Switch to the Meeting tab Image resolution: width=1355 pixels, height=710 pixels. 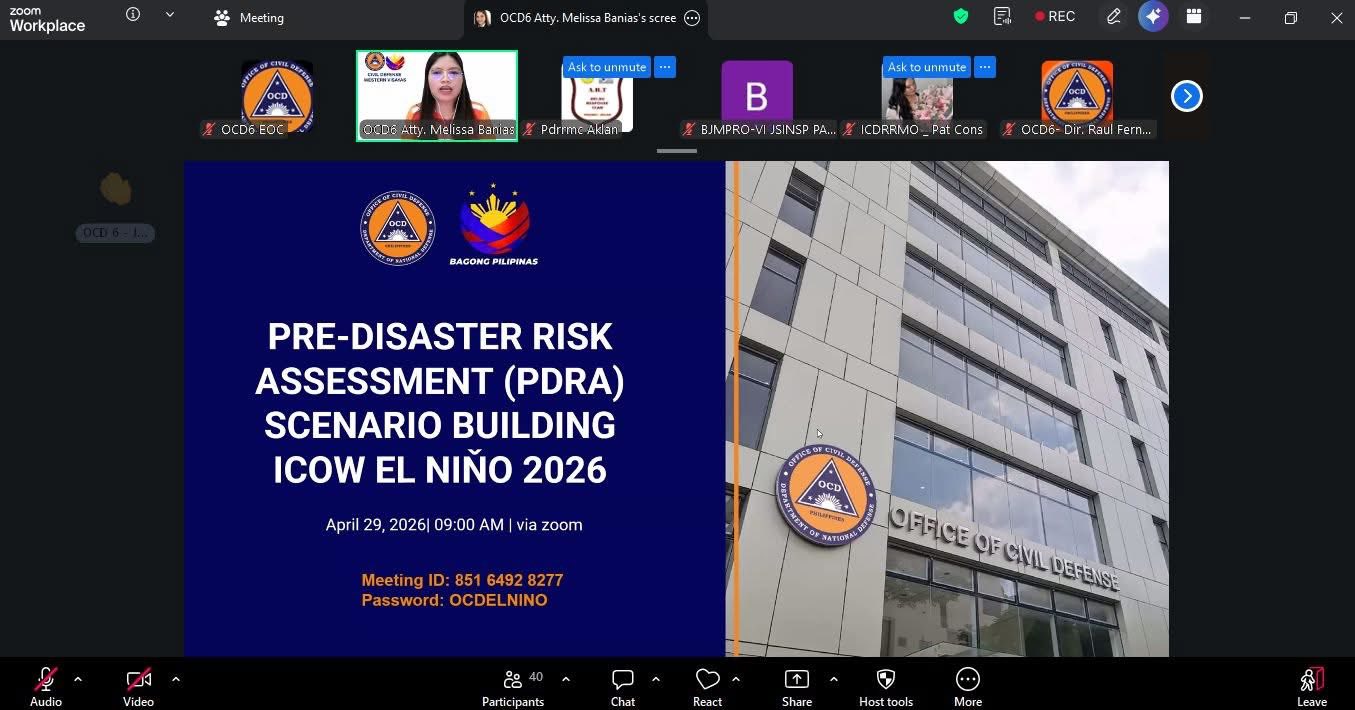pyautogui.click(x=248, y=17)
